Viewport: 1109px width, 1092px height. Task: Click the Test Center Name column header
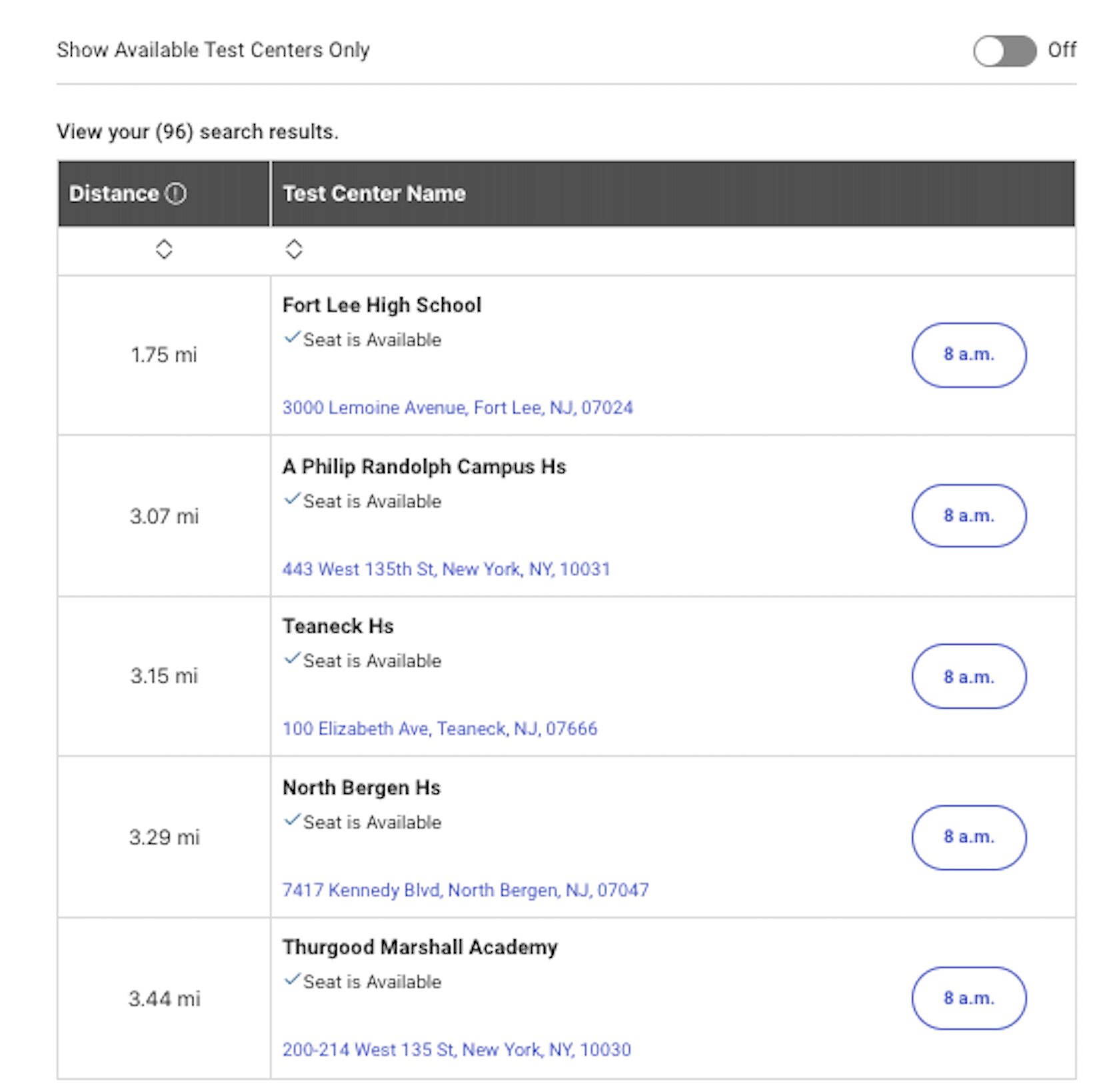point(374,193)
